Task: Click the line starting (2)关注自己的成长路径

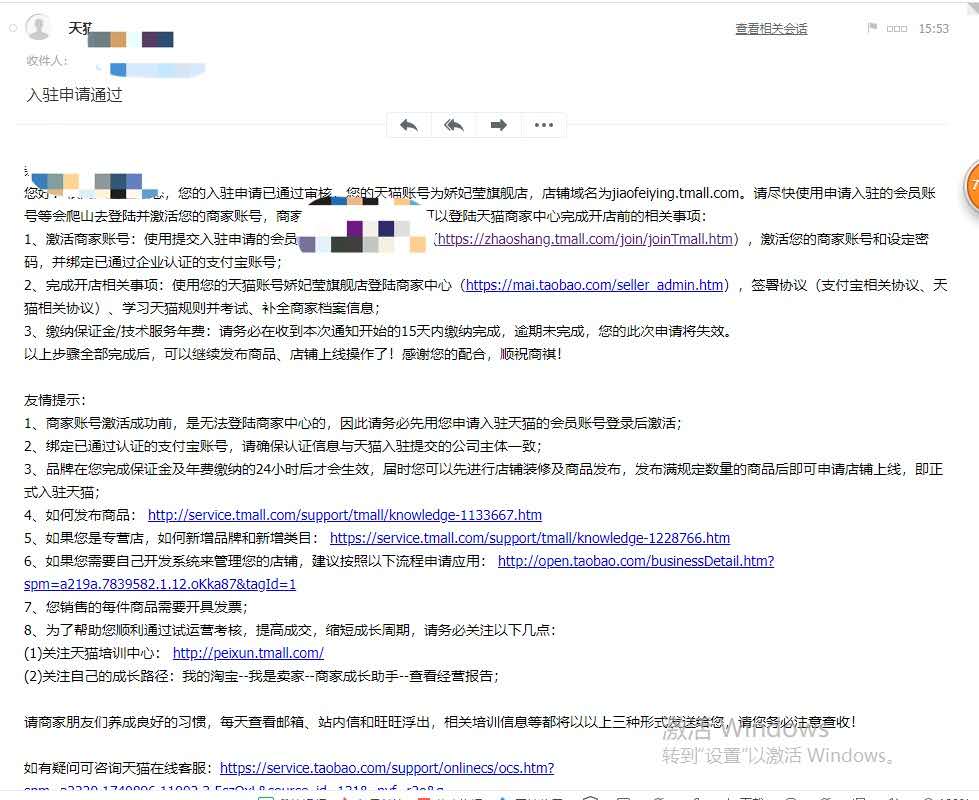Action: pyautogui.click(x=261, y=676)
